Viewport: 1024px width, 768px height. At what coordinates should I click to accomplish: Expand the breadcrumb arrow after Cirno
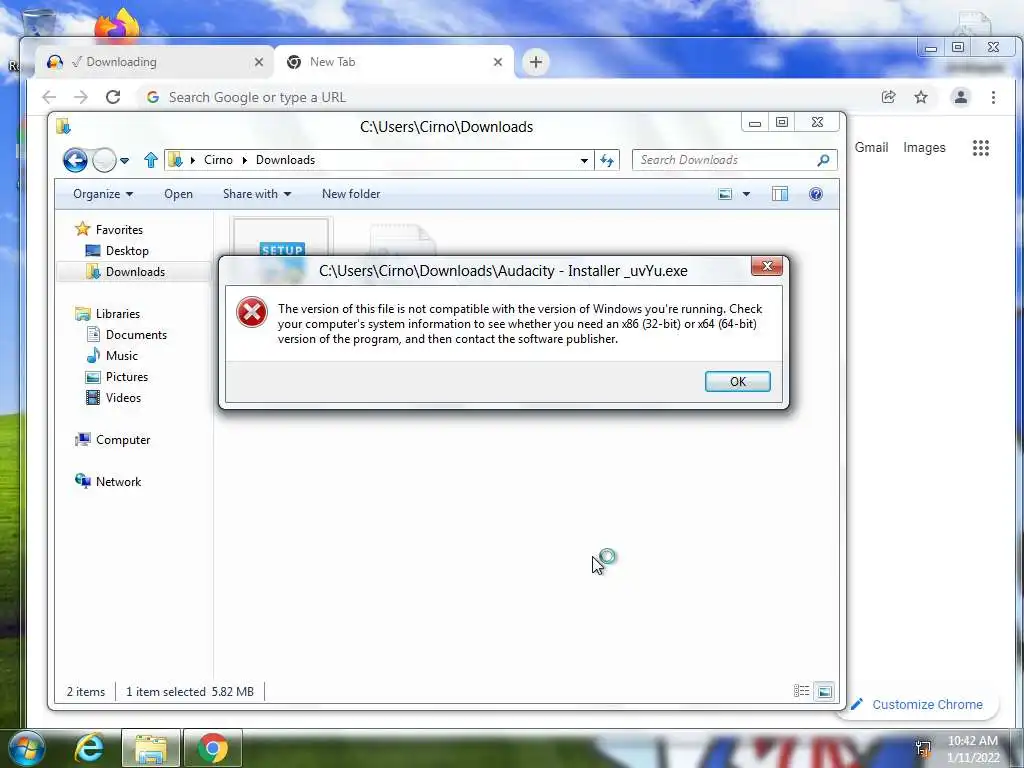click(x=244, y=160)
